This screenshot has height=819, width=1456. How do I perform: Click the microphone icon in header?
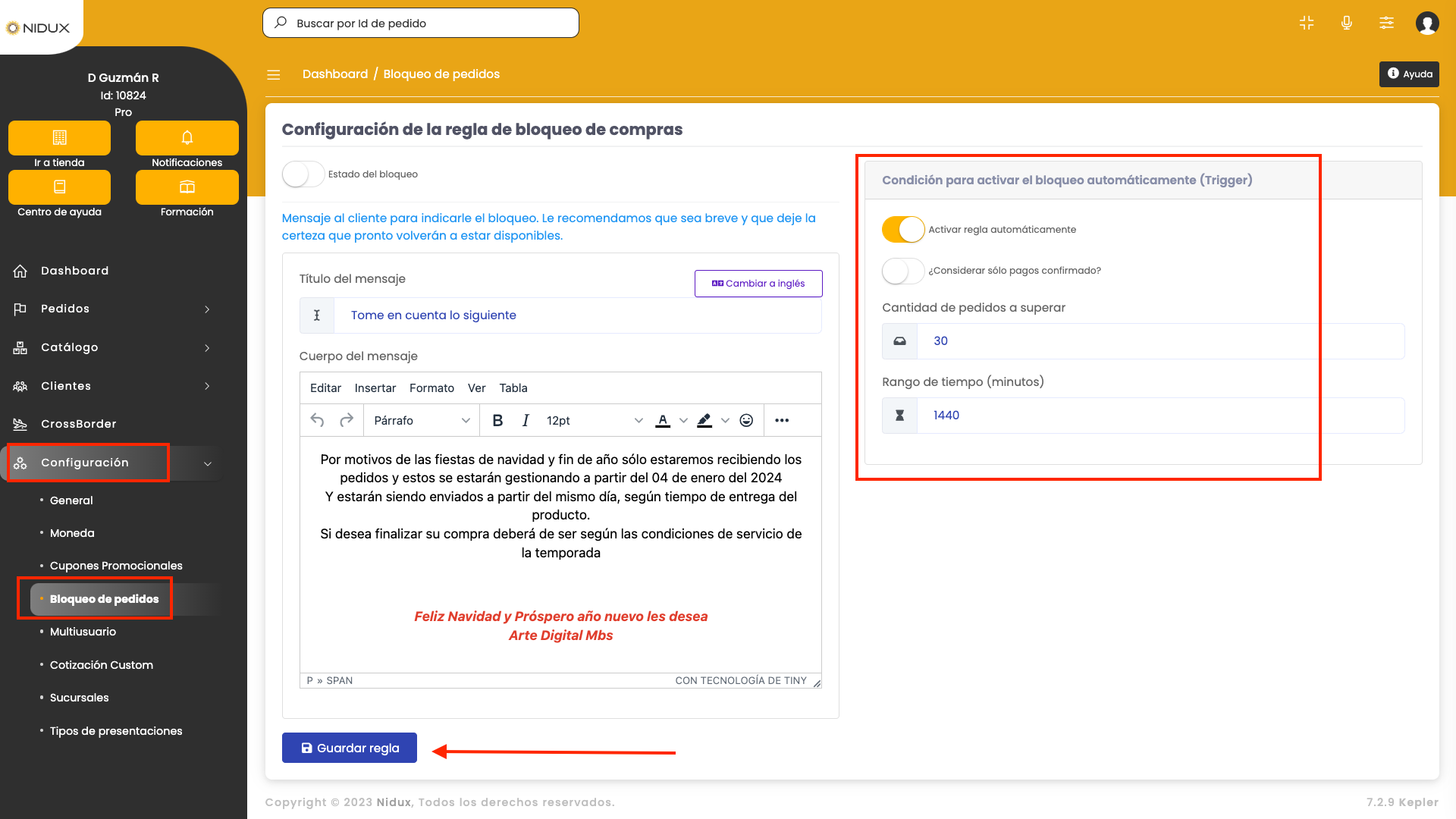tap(1346, 23)
